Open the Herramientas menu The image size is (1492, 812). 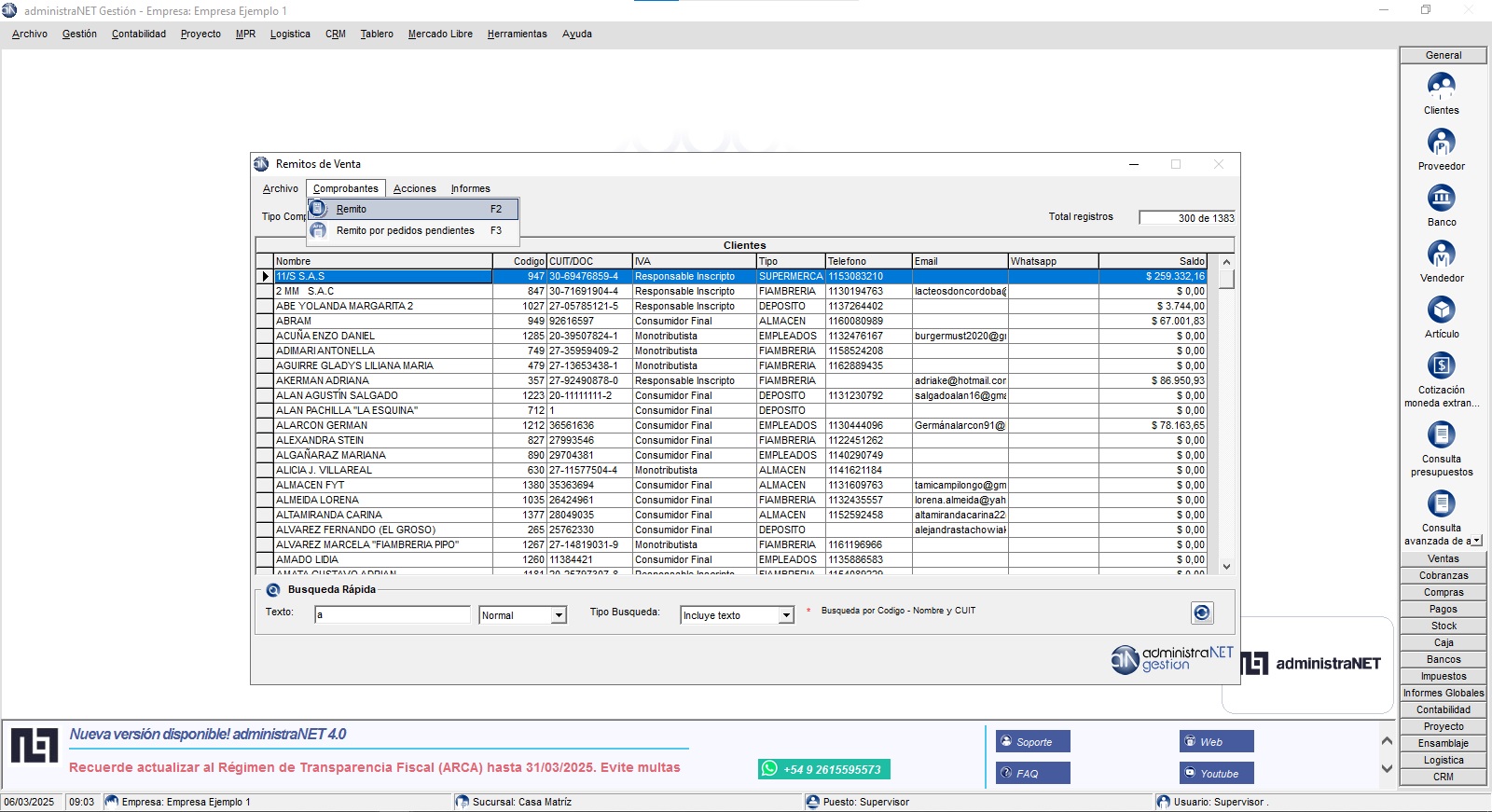tap(518, 34)
